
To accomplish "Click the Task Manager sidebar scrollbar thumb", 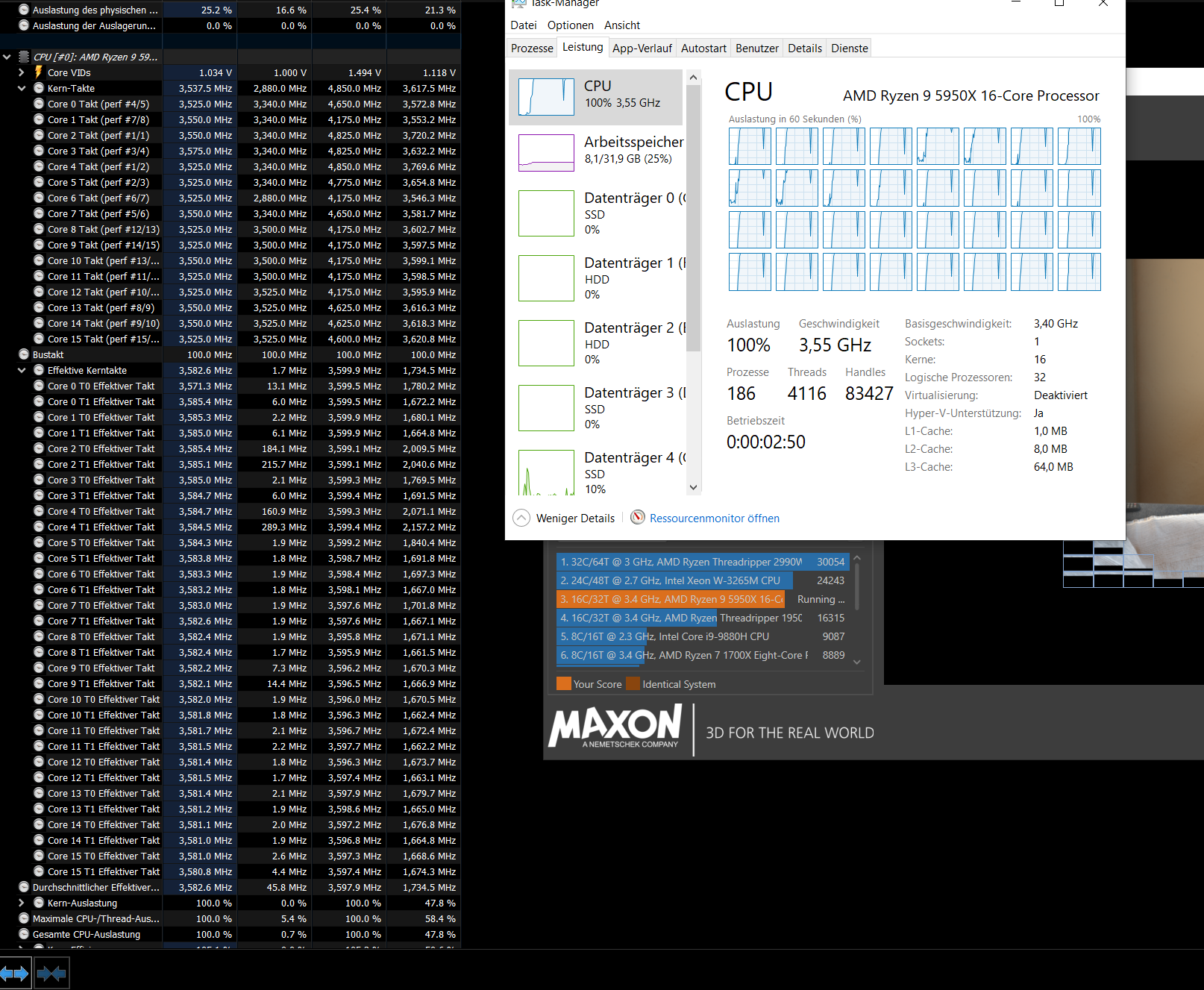I will pos(693,218).
